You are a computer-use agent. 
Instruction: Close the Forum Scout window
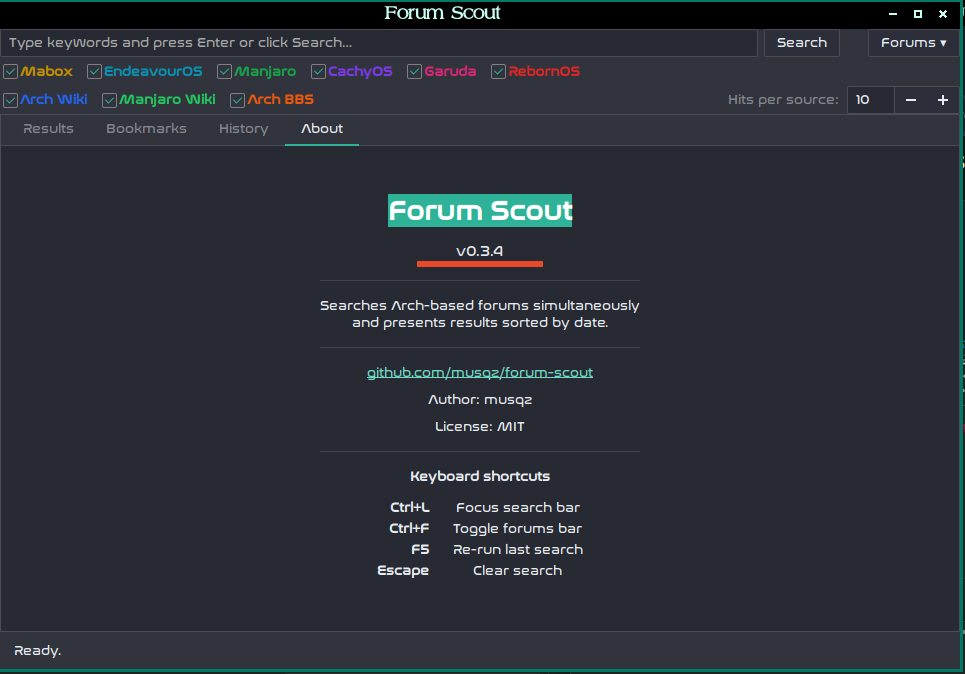[x=942, y=14]
